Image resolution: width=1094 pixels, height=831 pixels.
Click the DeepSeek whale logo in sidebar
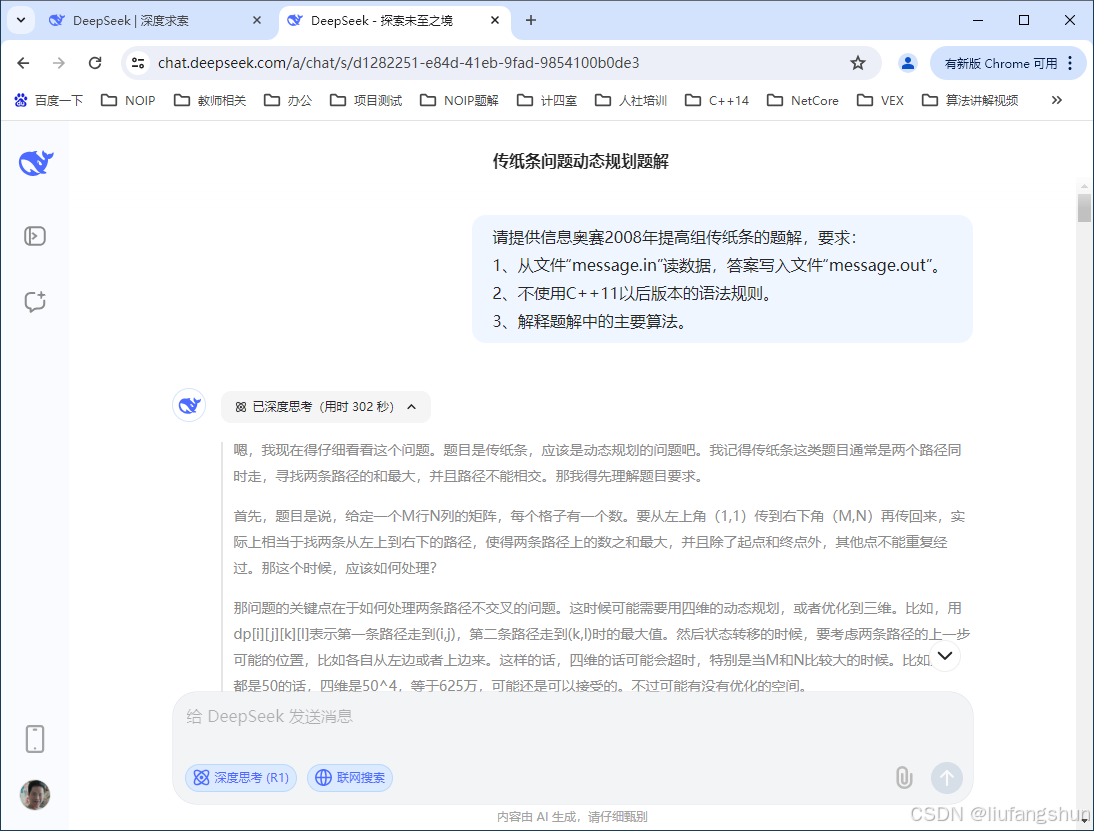(36, 163)
